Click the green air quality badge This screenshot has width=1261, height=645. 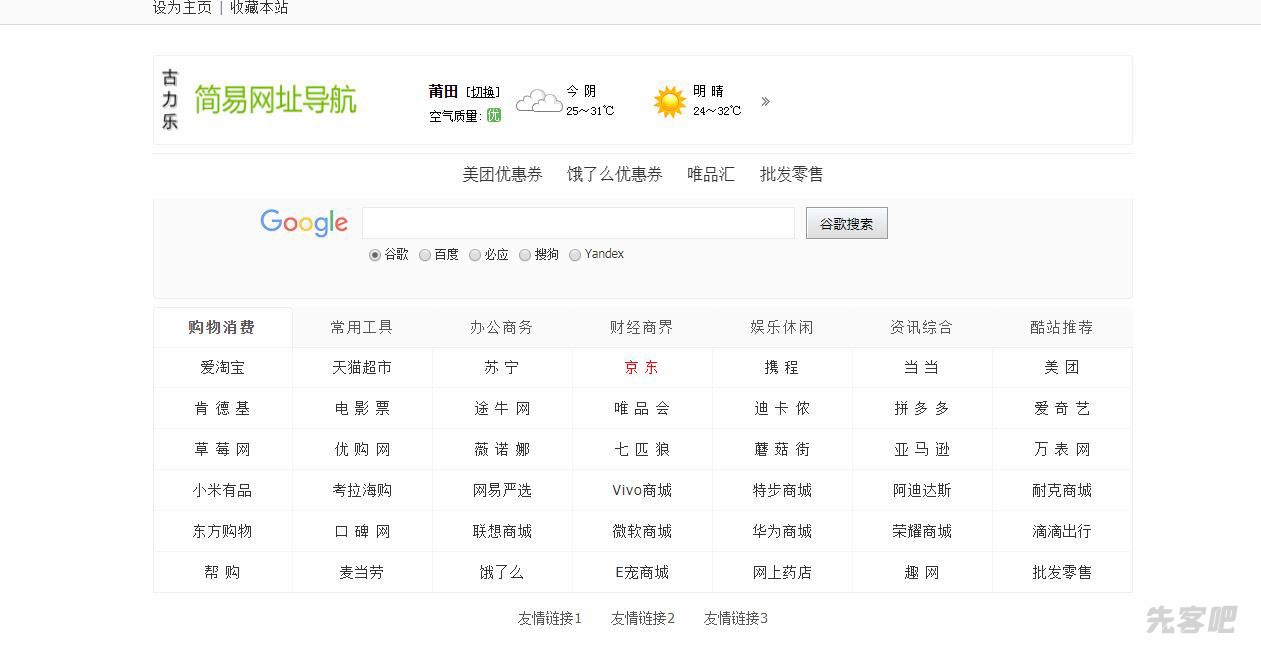point(493,116)
